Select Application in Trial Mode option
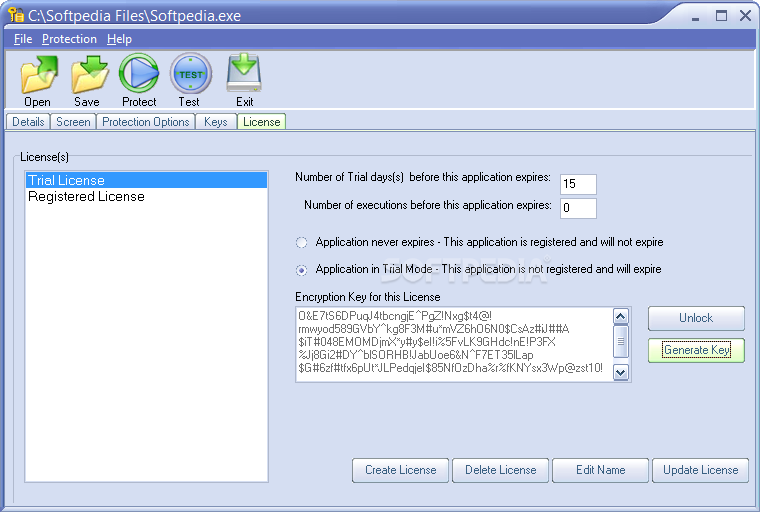Image resolution: width=760 pixels, height=512 pixels. (x=301, y=270)
